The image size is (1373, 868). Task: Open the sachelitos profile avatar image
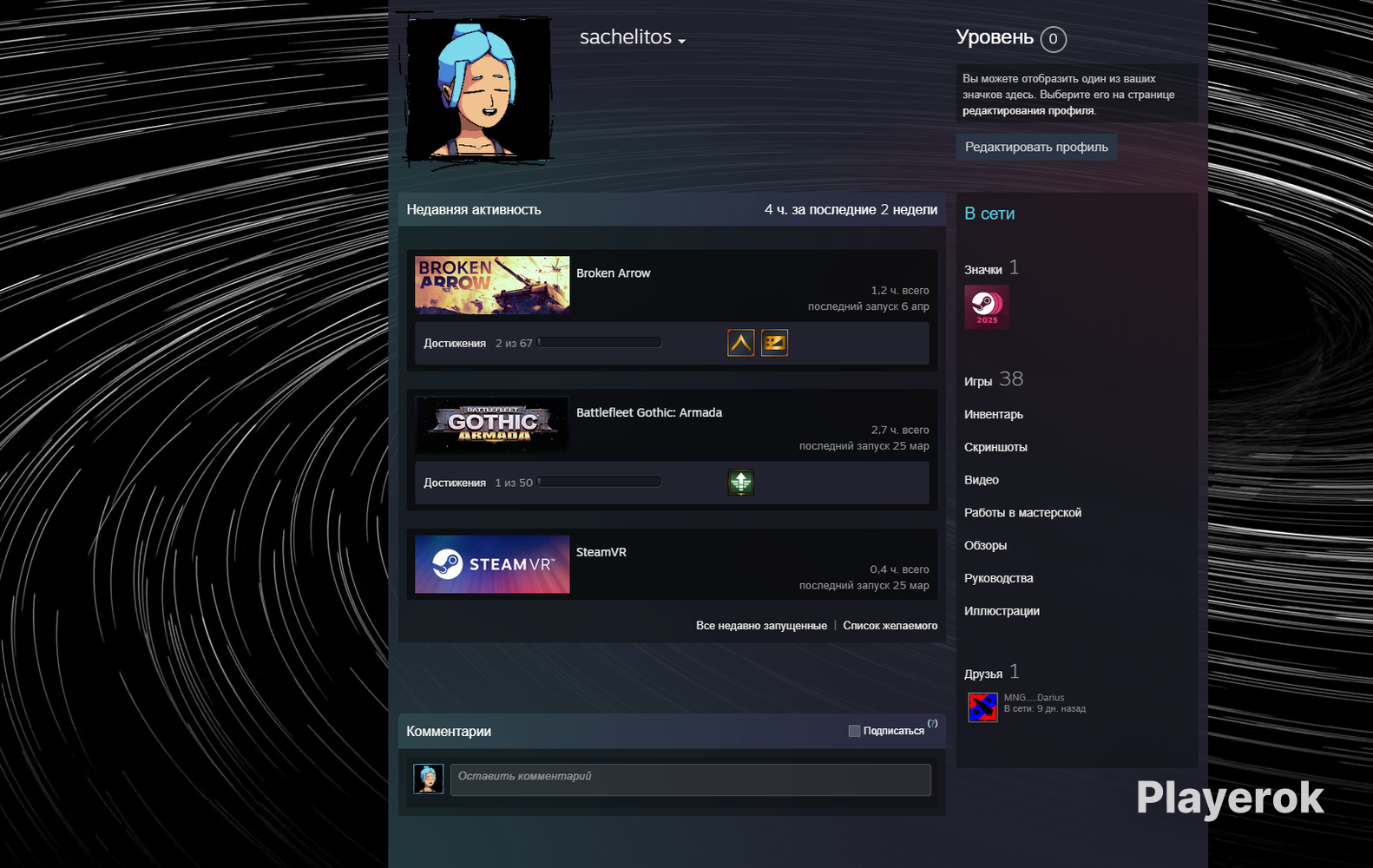tap(478, 89)
